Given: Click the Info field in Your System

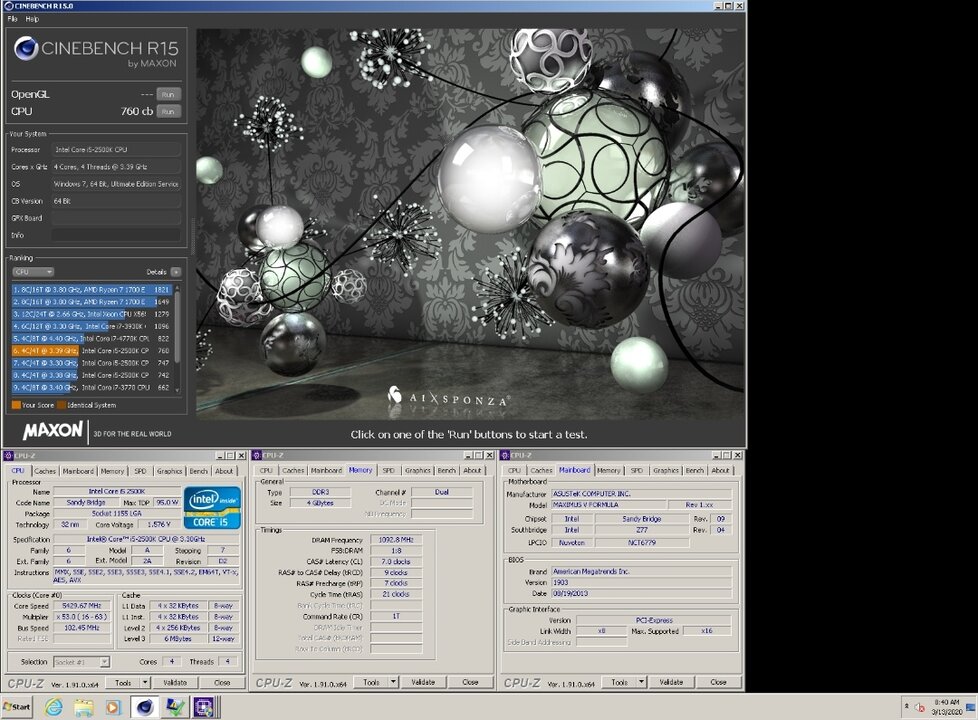Looking at the screenshot, I should pos(116,235).
